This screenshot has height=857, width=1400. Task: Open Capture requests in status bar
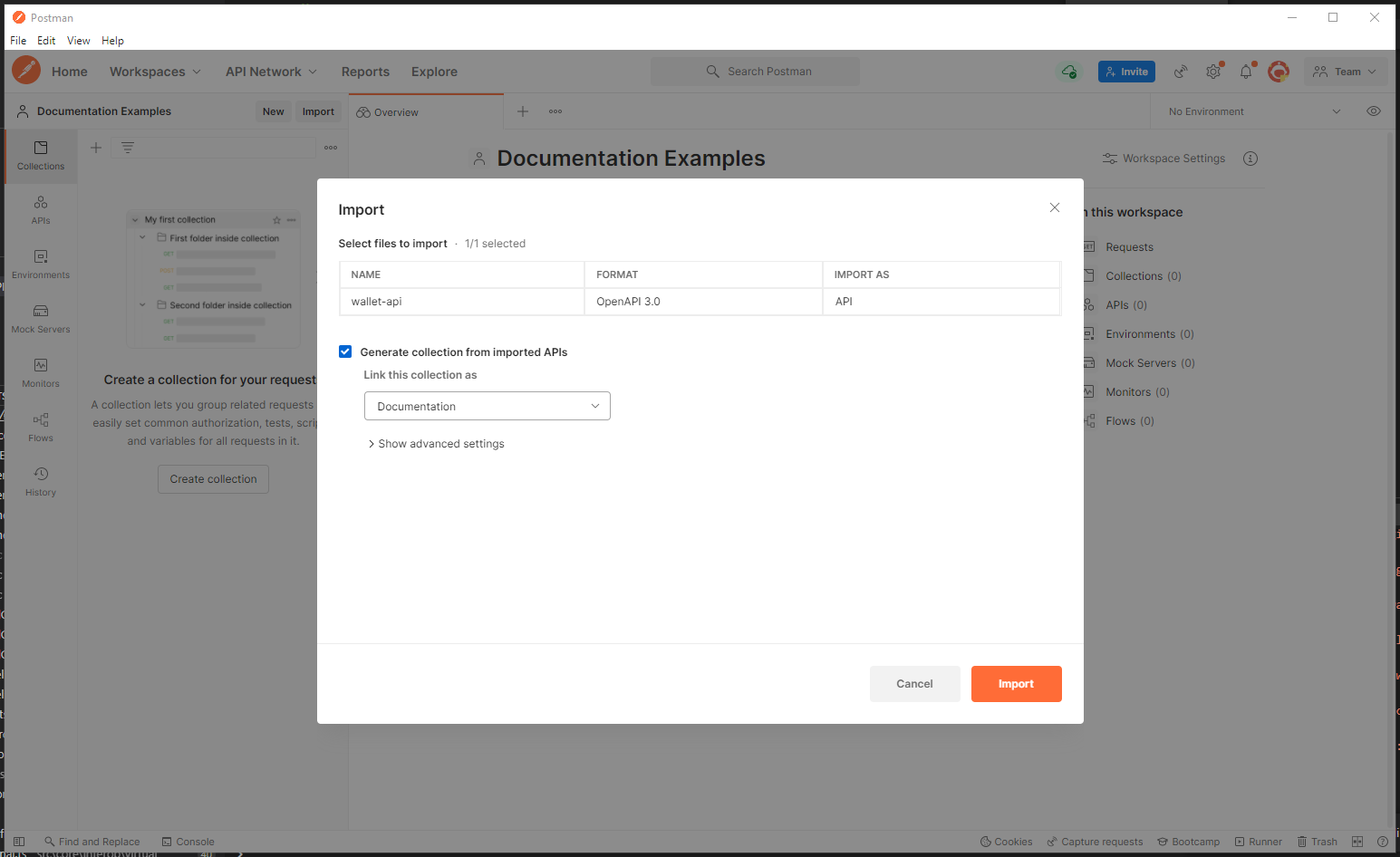pos(1095,842)
